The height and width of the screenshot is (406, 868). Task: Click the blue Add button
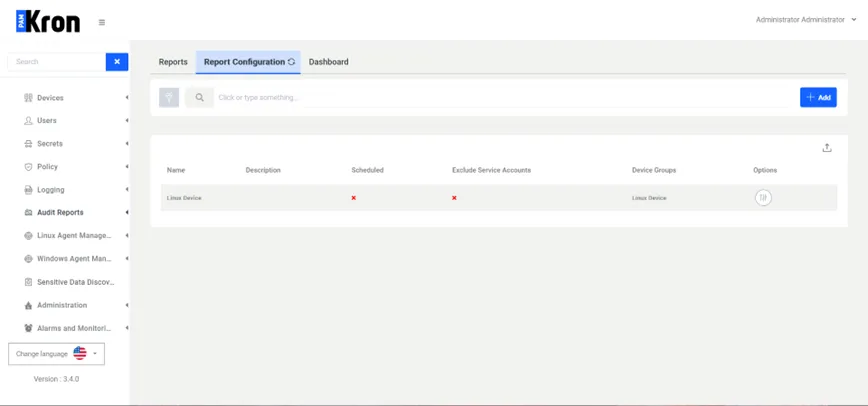[x=818, y=97]
